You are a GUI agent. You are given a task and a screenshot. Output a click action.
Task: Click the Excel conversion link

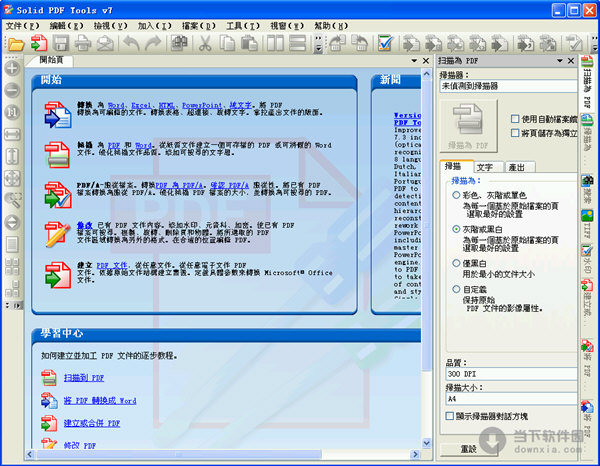(141, 105)
